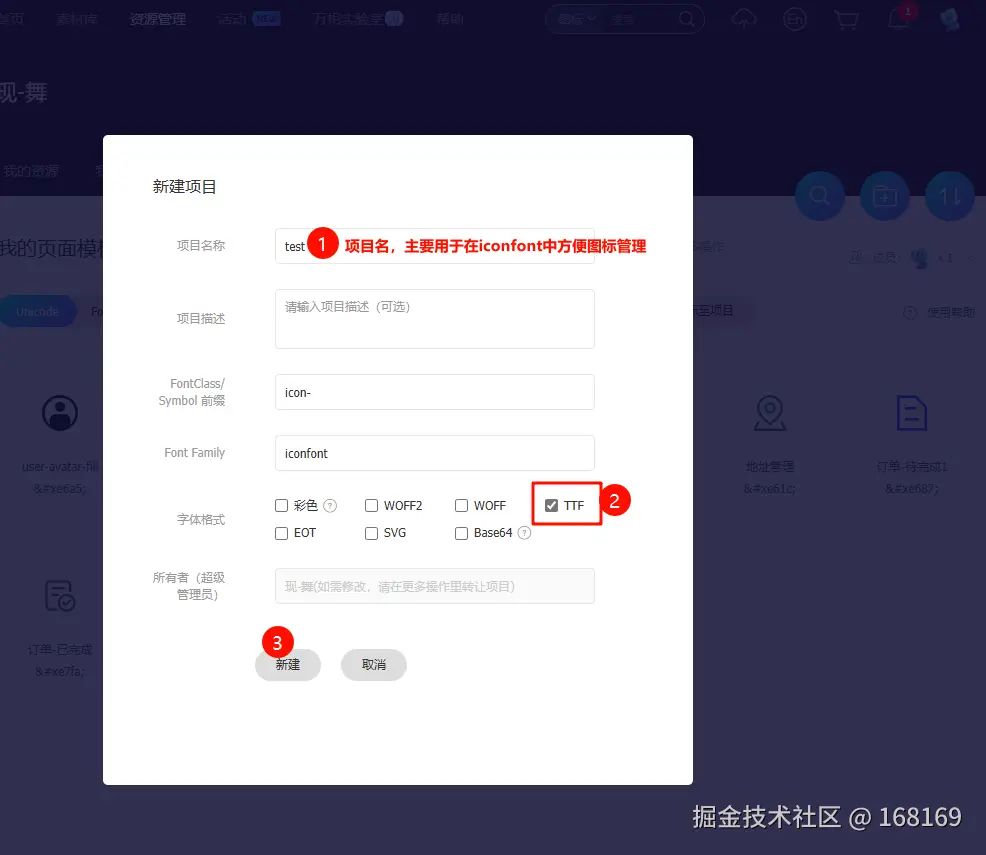986x855 pixels.
Task: Open the help icon next to 彩色
Action: 330,505
